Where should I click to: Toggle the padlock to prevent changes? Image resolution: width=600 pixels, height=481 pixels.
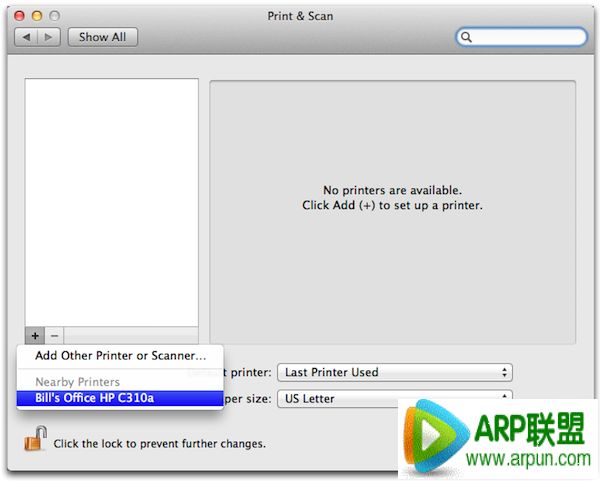click(36, 438)
